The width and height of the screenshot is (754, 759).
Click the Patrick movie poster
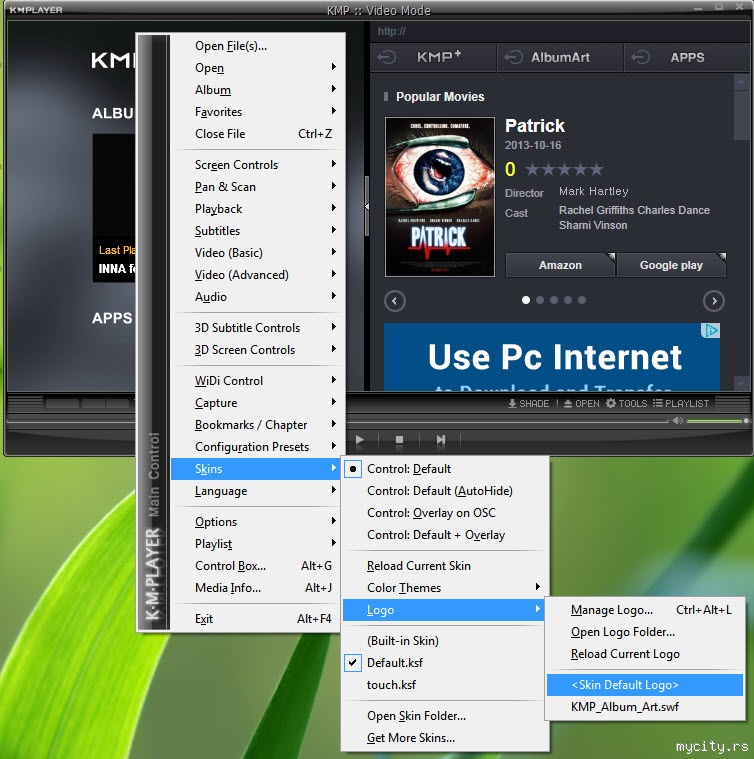tap(439, 197)
